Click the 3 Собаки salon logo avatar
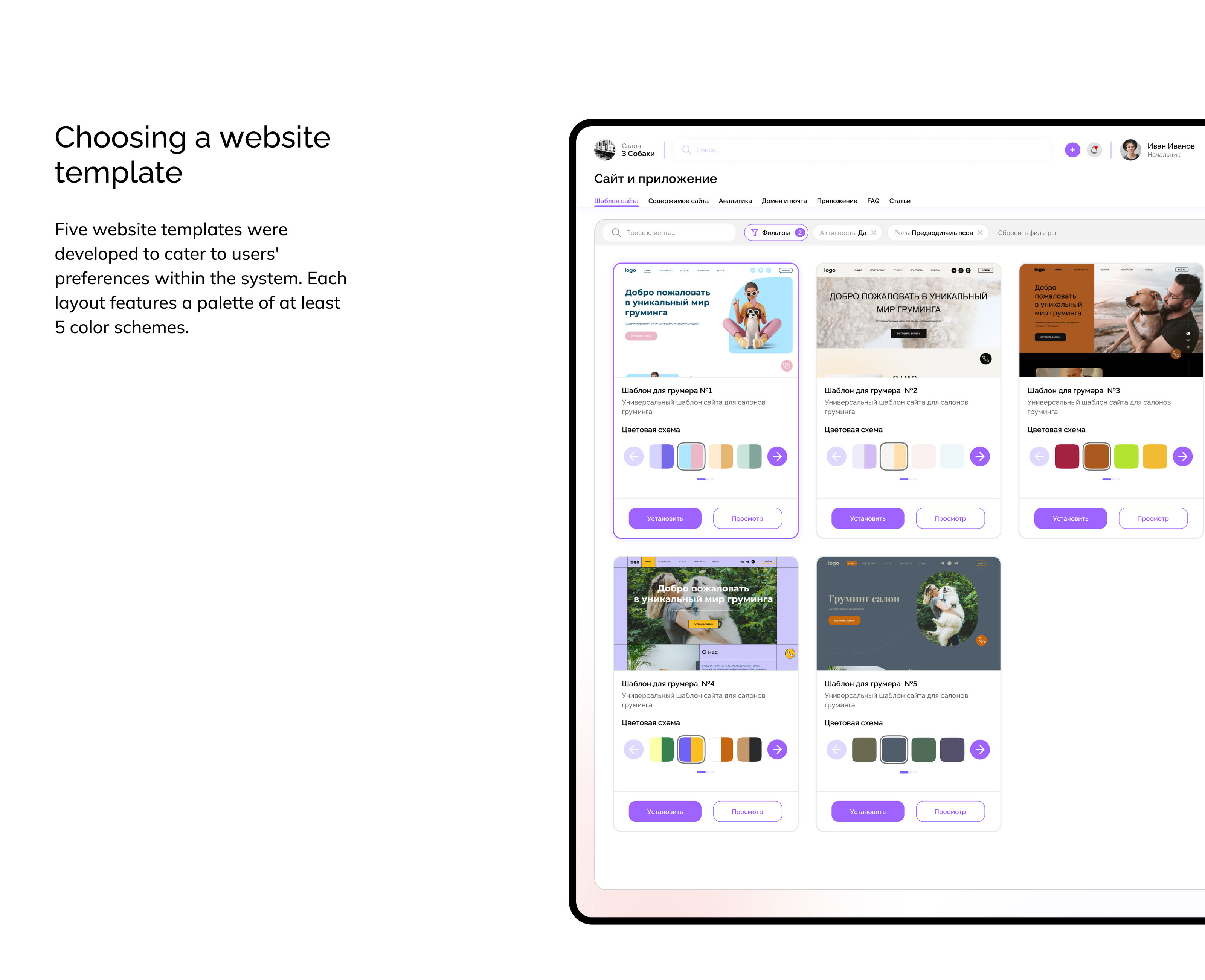This screenshot has height=980, width=1205. tap(604, 149)
